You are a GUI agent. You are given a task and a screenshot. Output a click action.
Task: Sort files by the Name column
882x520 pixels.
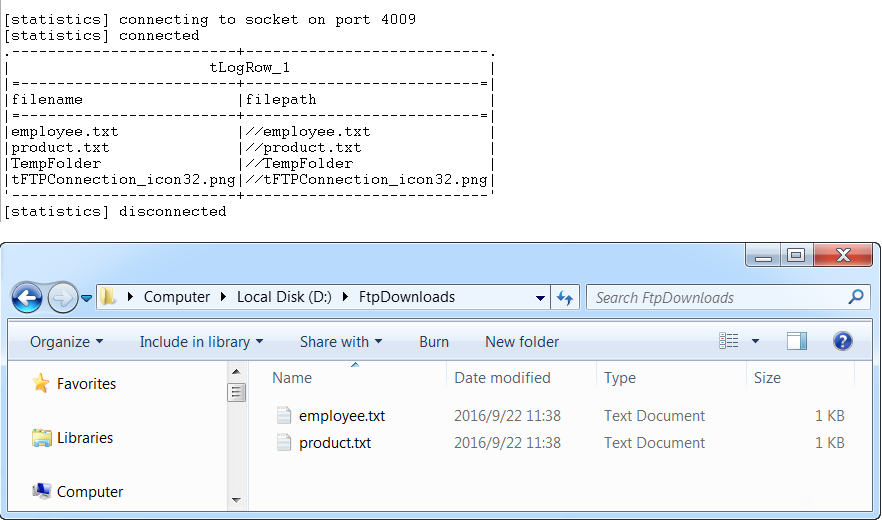pyautogui.click(x=291, y=378)
